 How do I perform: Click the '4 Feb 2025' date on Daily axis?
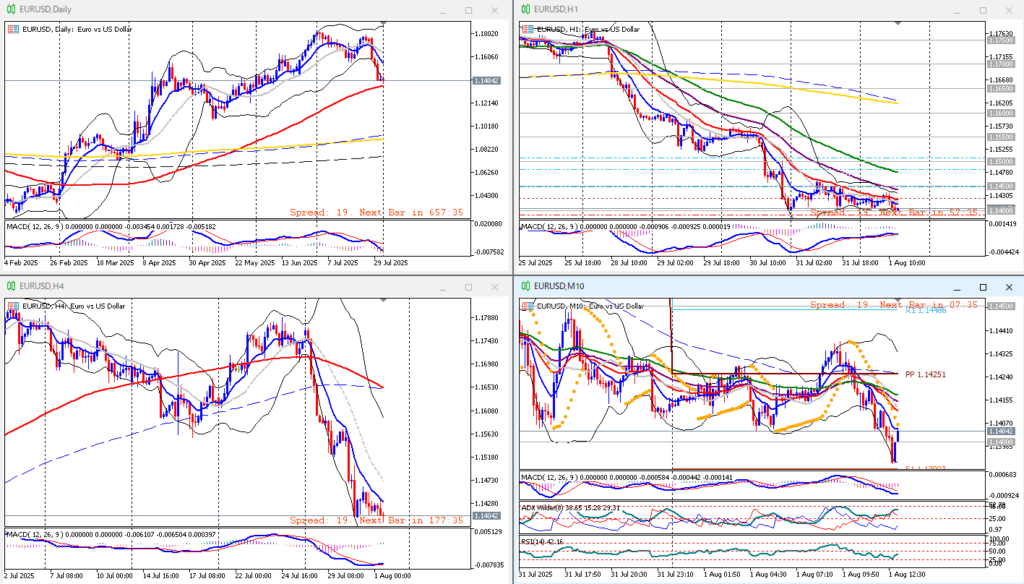point(22,263)
